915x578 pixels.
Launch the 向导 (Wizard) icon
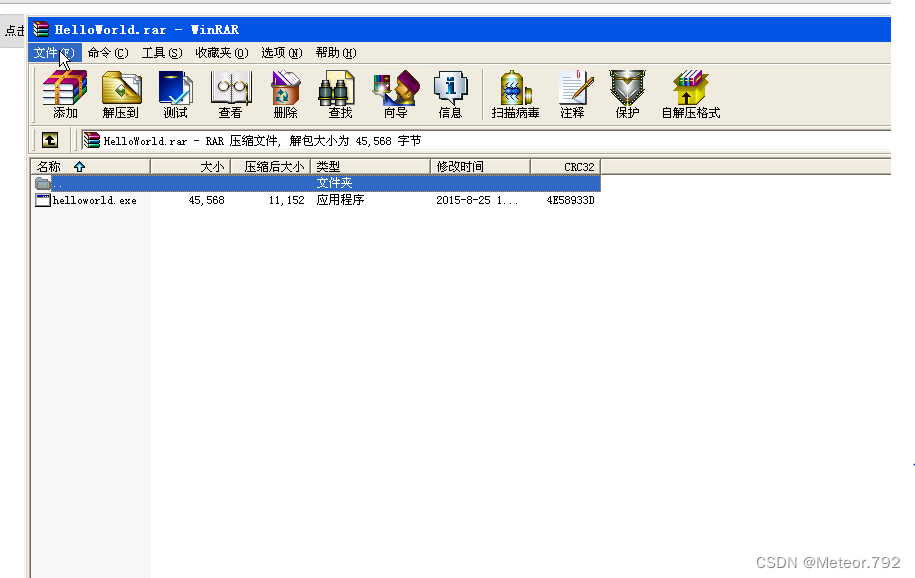[396, 93]
